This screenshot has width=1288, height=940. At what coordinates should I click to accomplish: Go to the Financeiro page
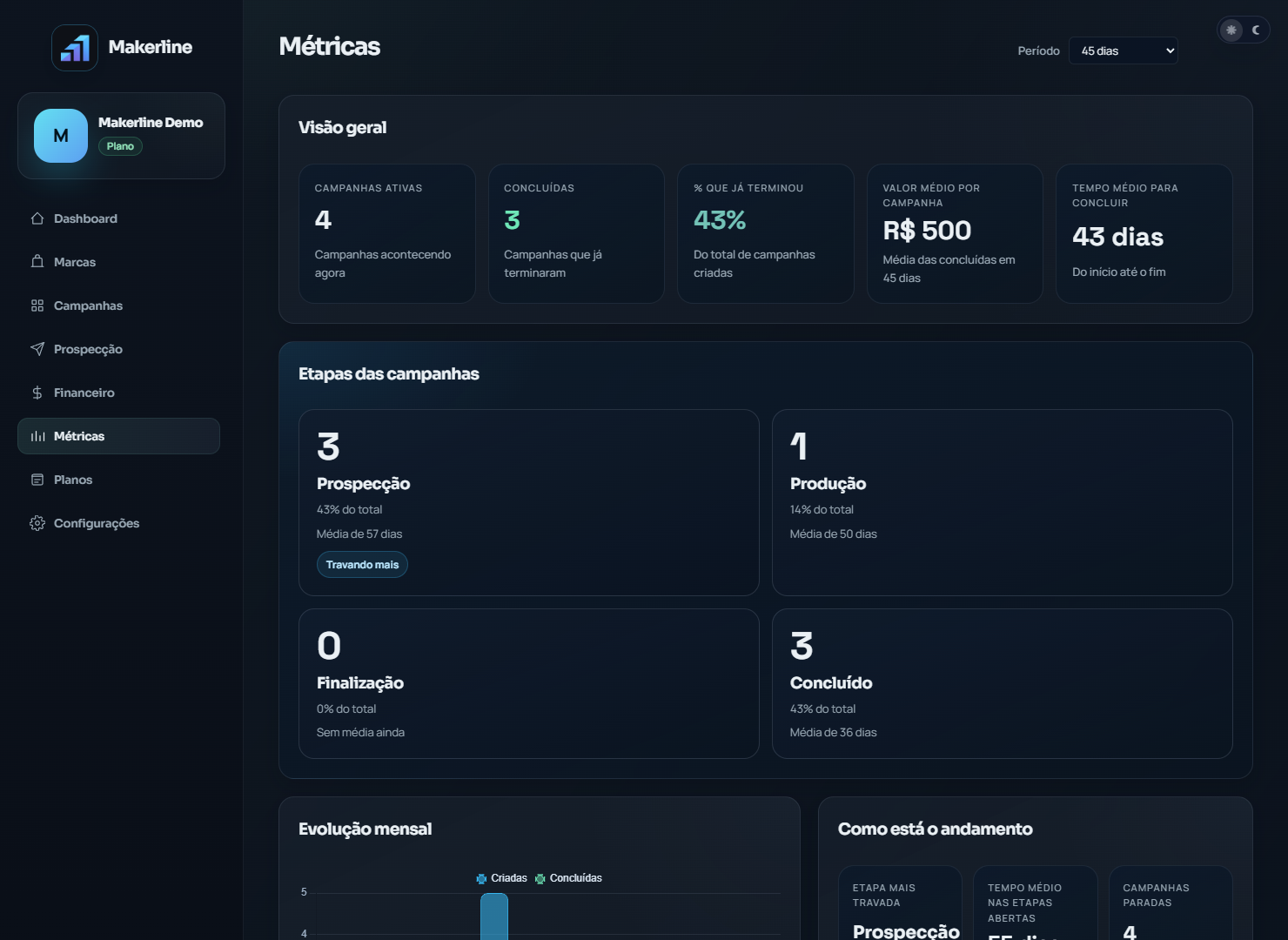point(118,393)
